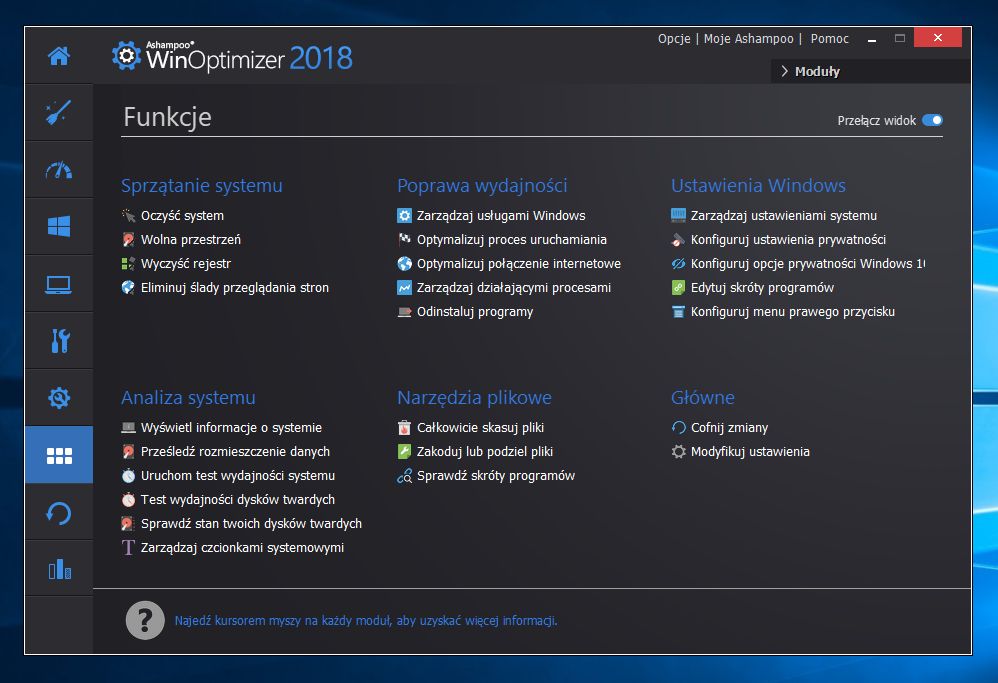Select the grid modules sidebar icon
Viewport: 998px width, 683px height.
(59, 455)
